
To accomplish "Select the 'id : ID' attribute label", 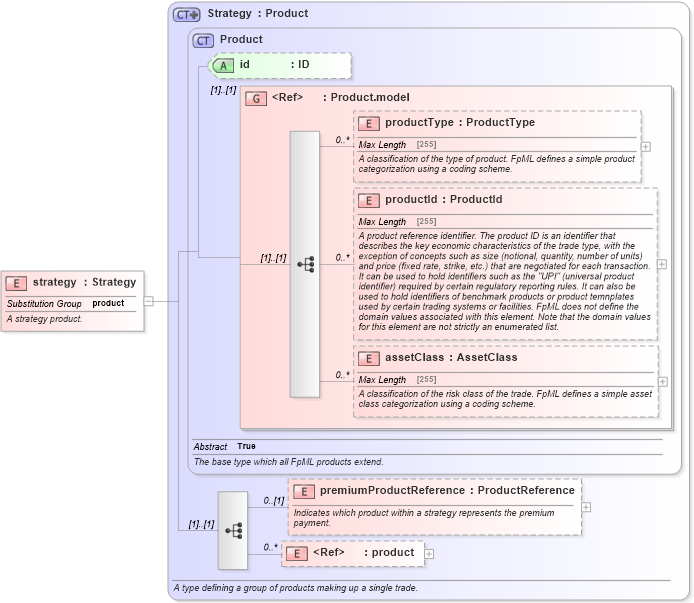I will point(274,65).
